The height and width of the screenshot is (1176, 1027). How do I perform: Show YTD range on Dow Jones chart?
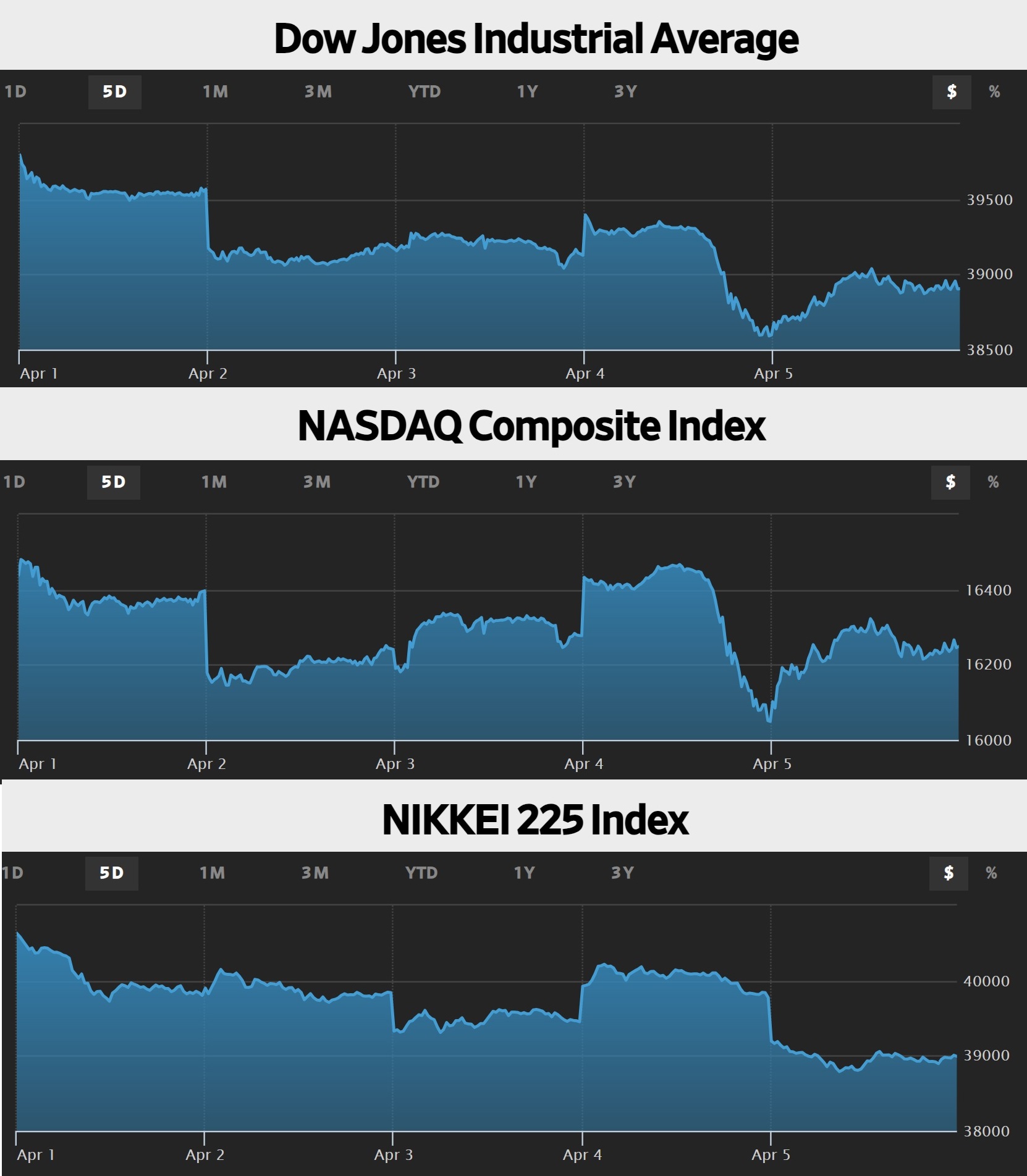coord(424,92)
